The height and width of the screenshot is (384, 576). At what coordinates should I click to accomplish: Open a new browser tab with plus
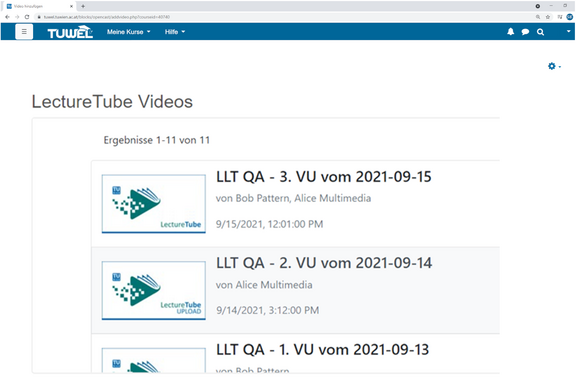(x=83, y=6)
